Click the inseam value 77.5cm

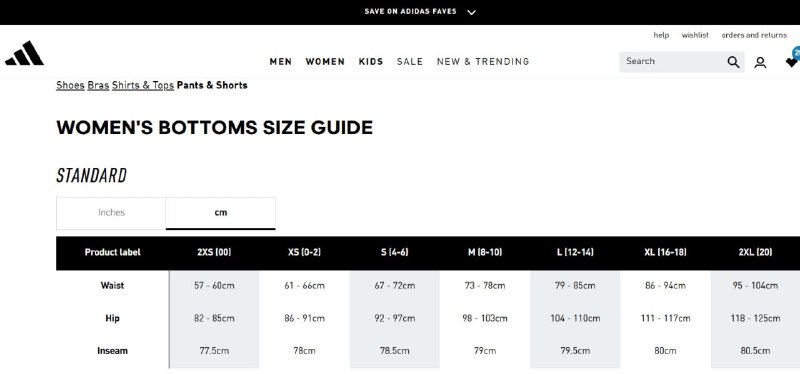pyautogui.click(x=214, y=351)
